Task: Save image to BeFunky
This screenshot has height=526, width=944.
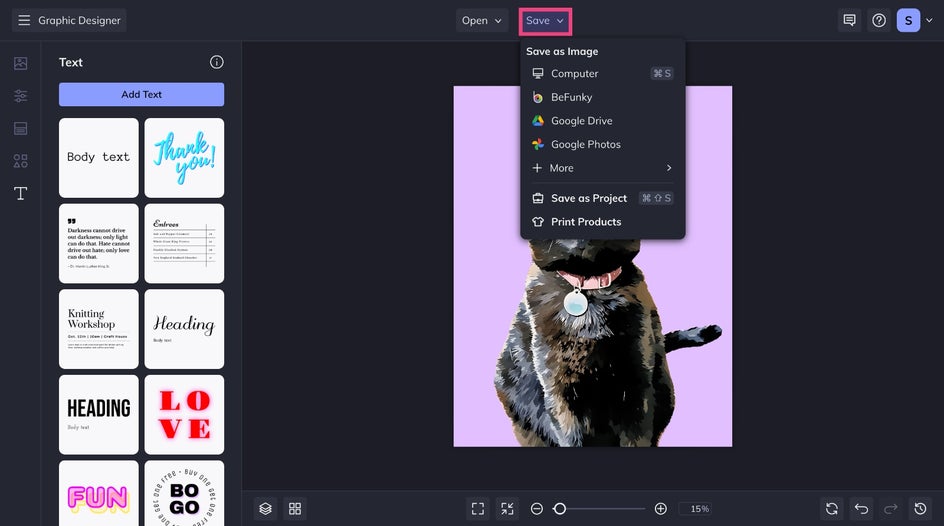Action: click(602, 97)
